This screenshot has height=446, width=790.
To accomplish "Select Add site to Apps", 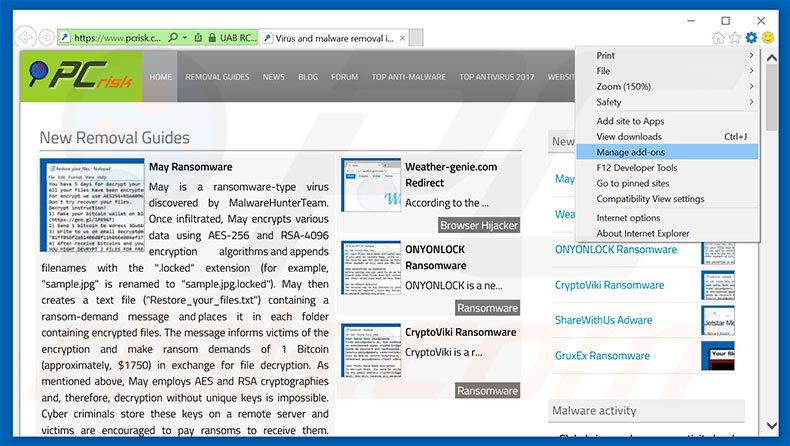I will 667,121.
